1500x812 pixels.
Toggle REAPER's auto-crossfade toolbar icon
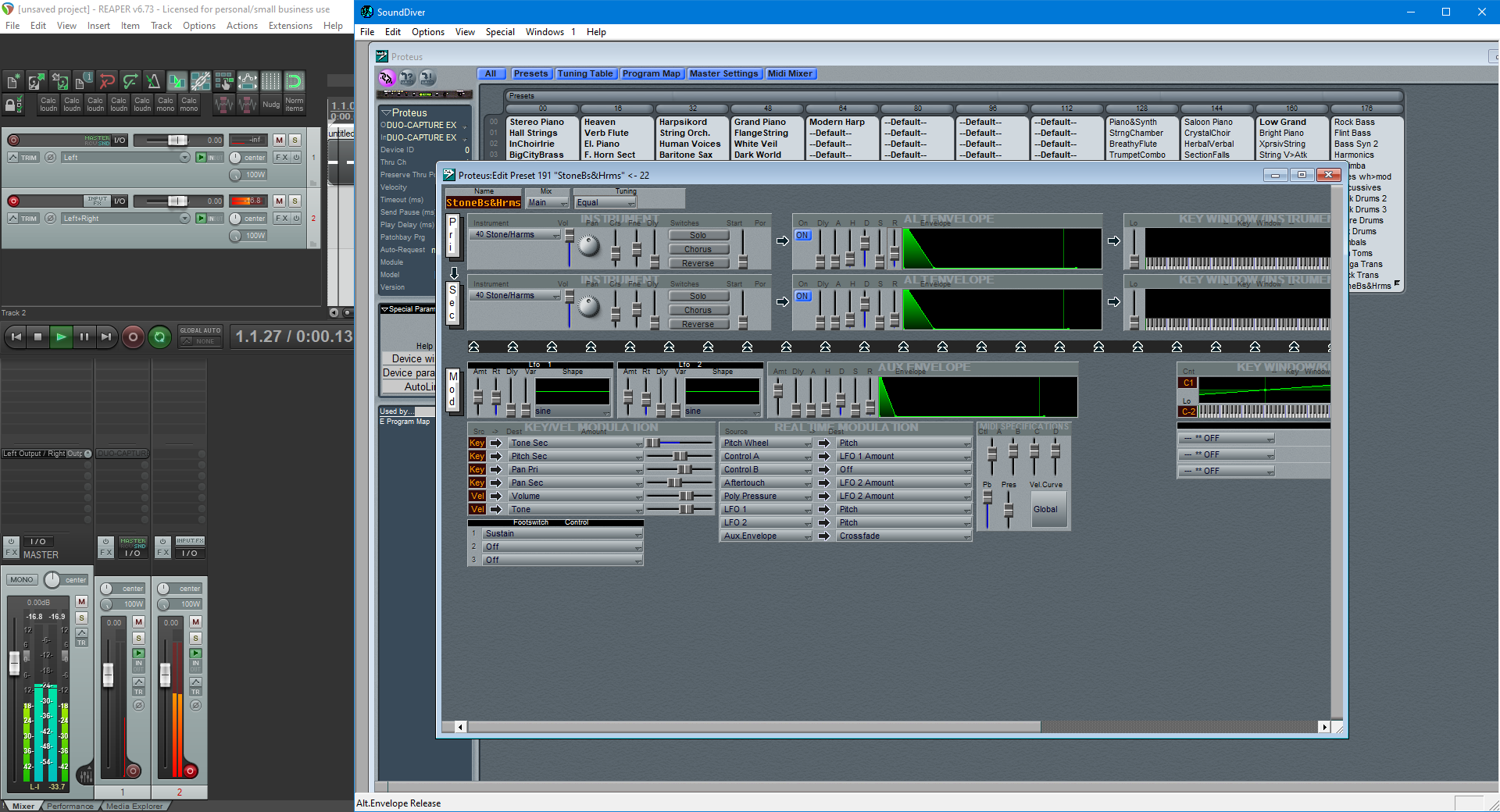point(177,80)
